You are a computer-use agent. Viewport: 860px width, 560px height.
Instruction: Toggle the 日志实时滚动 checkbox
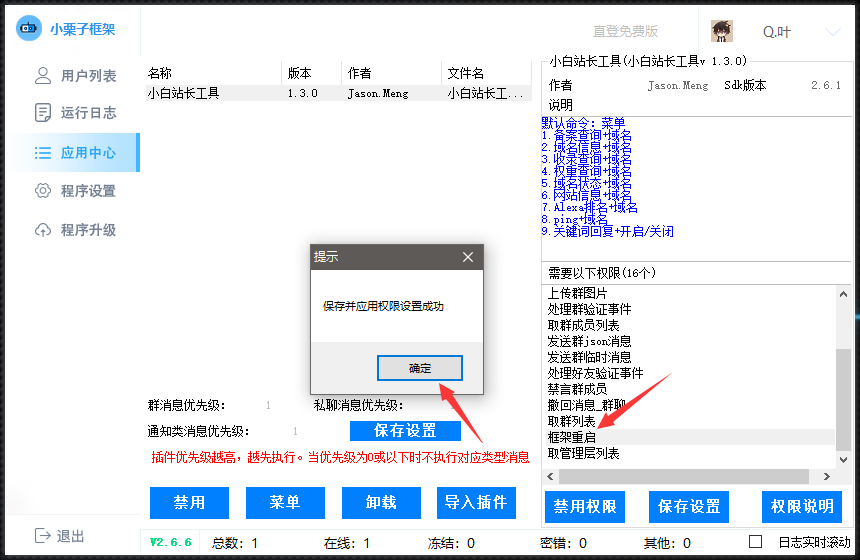(x=755, y=542)
